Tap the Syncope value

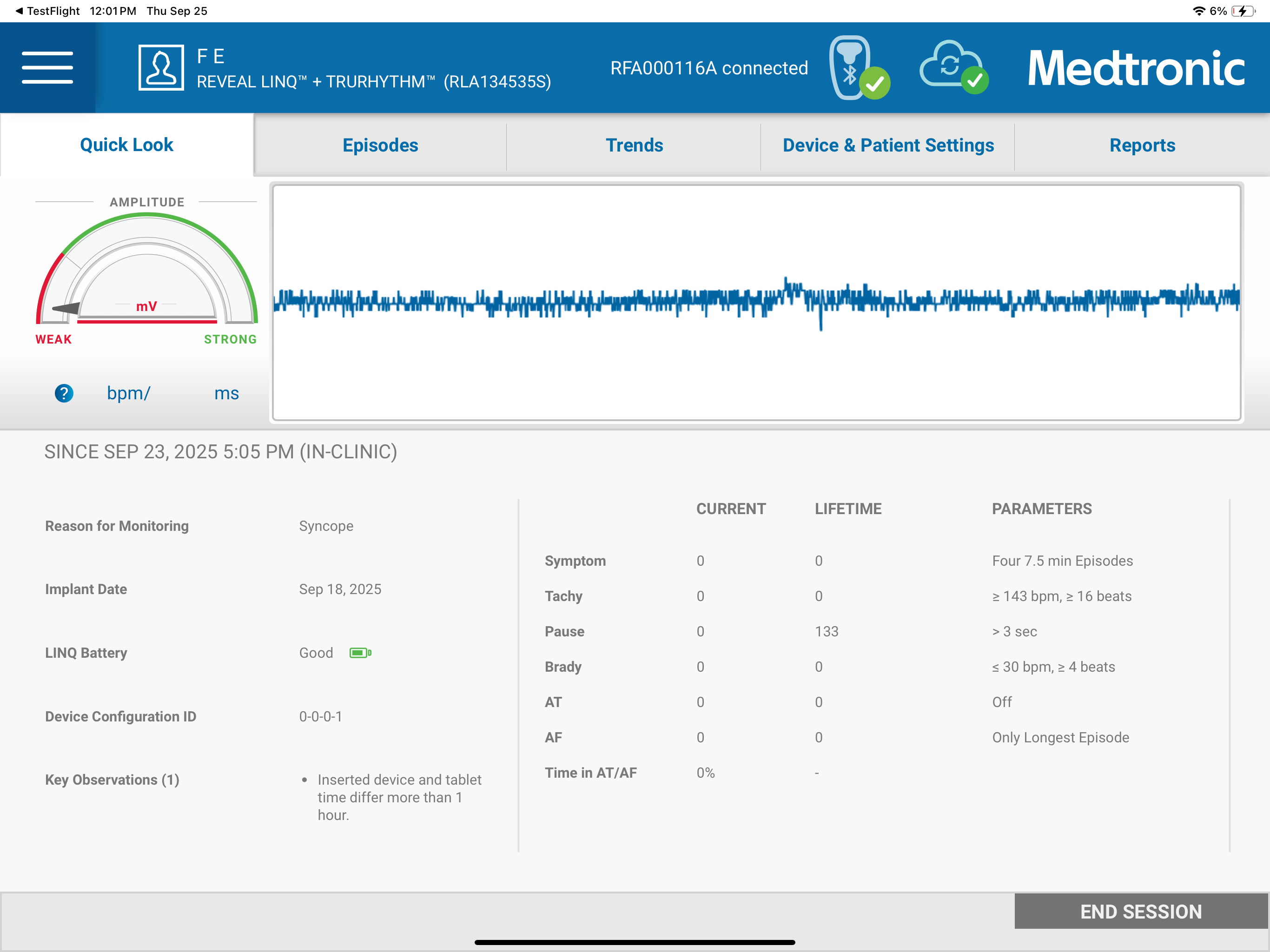[x=326, y=526]
